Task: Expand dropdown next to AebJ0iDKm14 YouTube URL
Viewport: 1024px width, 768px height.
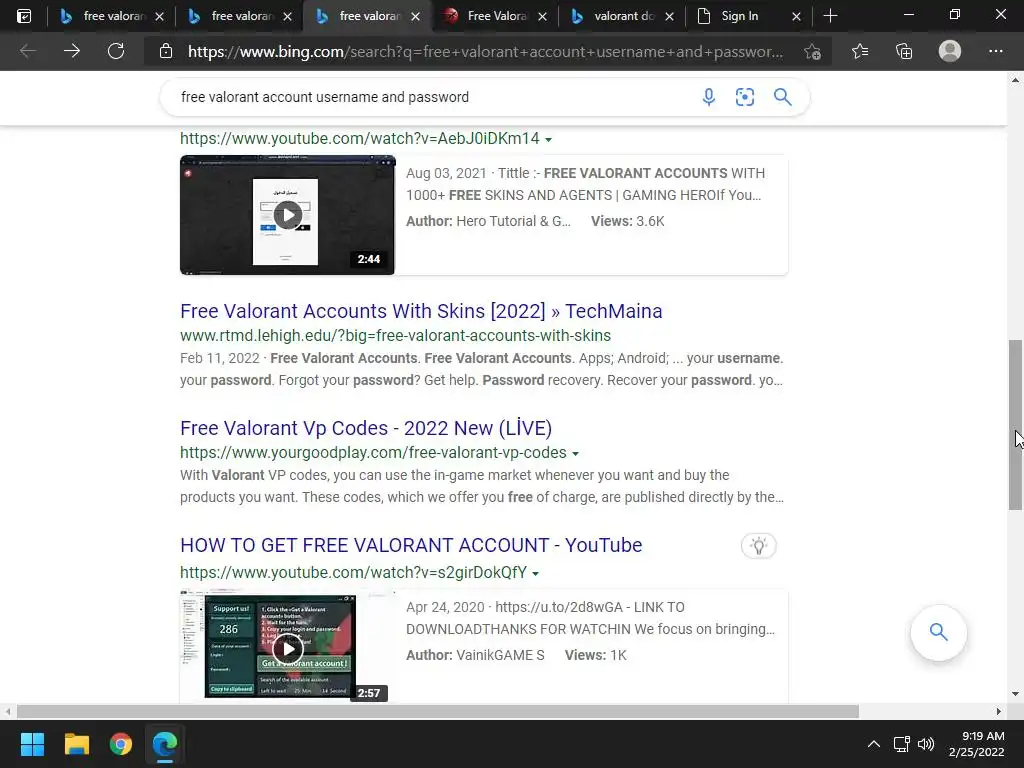Action: point(549,140)
